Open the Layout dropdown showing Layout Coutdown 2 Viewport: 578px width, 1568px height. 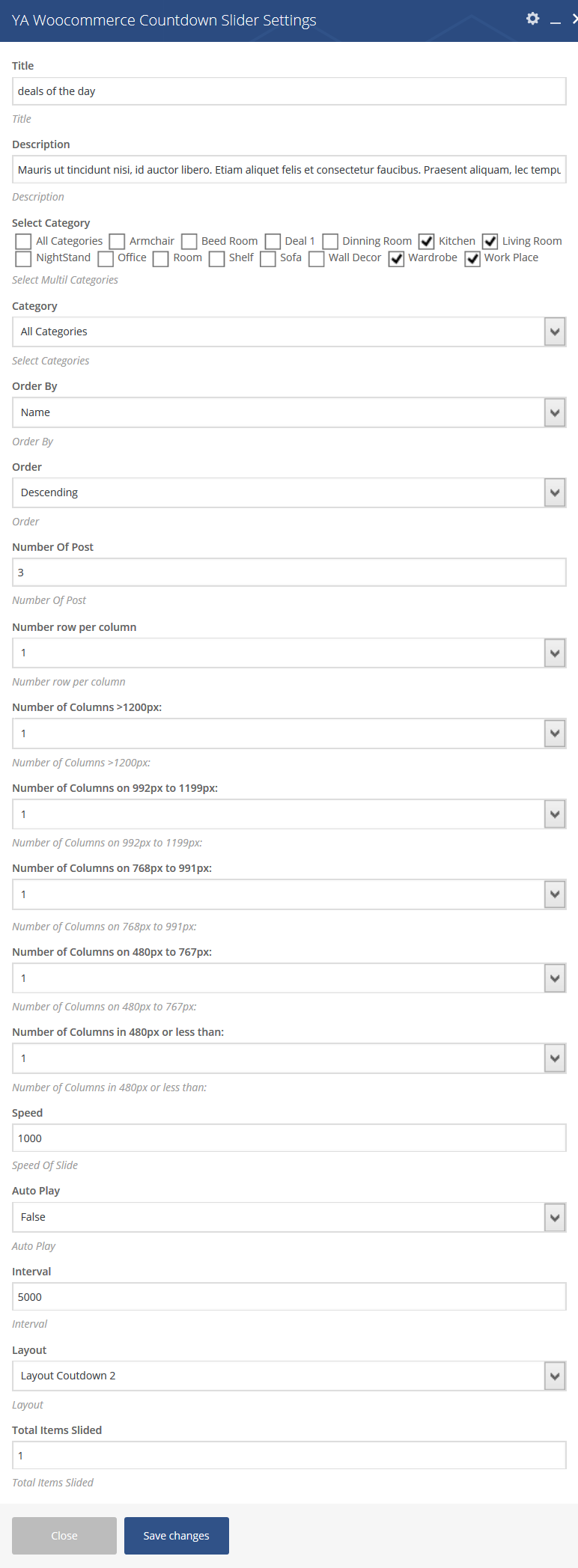289,1376
